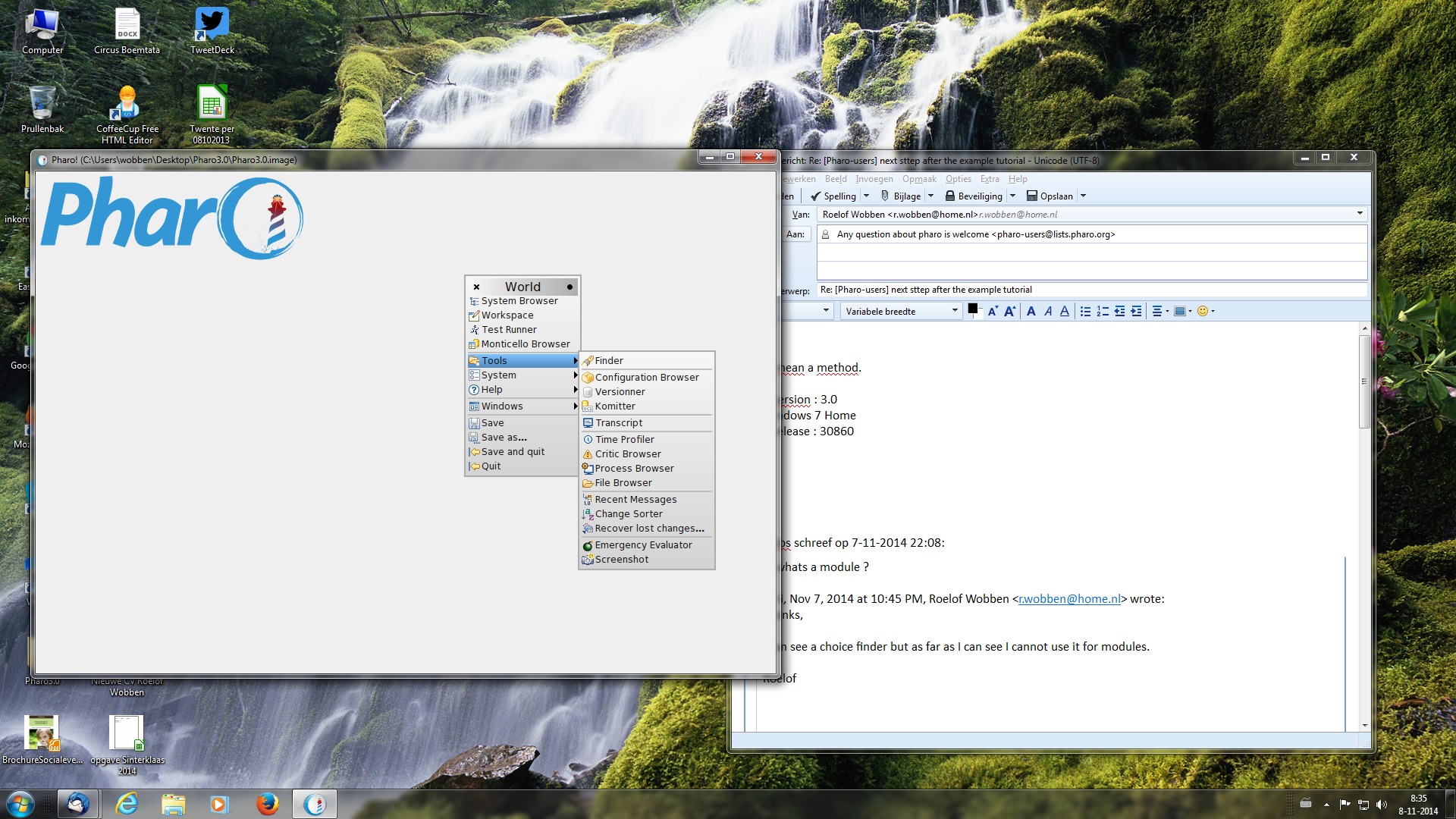Open Opties menu in mail window
This screenshot has width=1456, height=819.
point(958,179)
